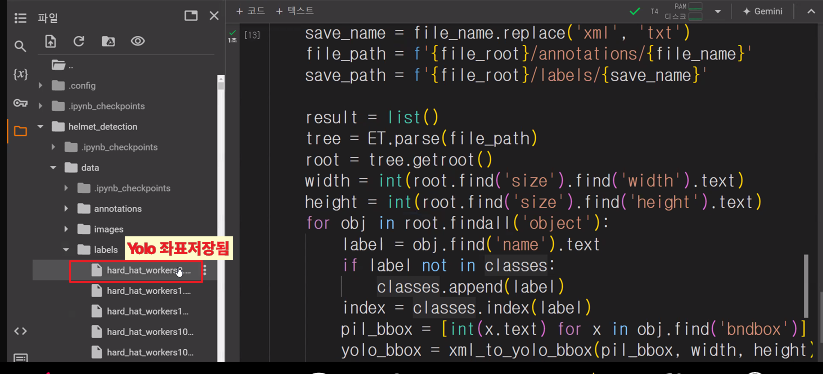Screen dimensions: 823x374
Task: Open the table of contents sidebar icon
Action: point(20,18)
